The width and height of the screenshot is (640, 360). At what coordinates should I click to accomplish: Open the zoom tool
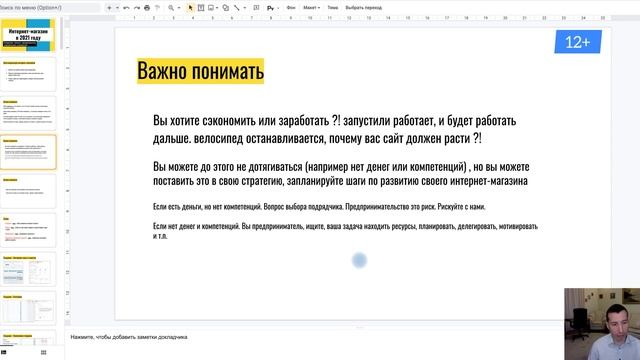coord(171,8)
